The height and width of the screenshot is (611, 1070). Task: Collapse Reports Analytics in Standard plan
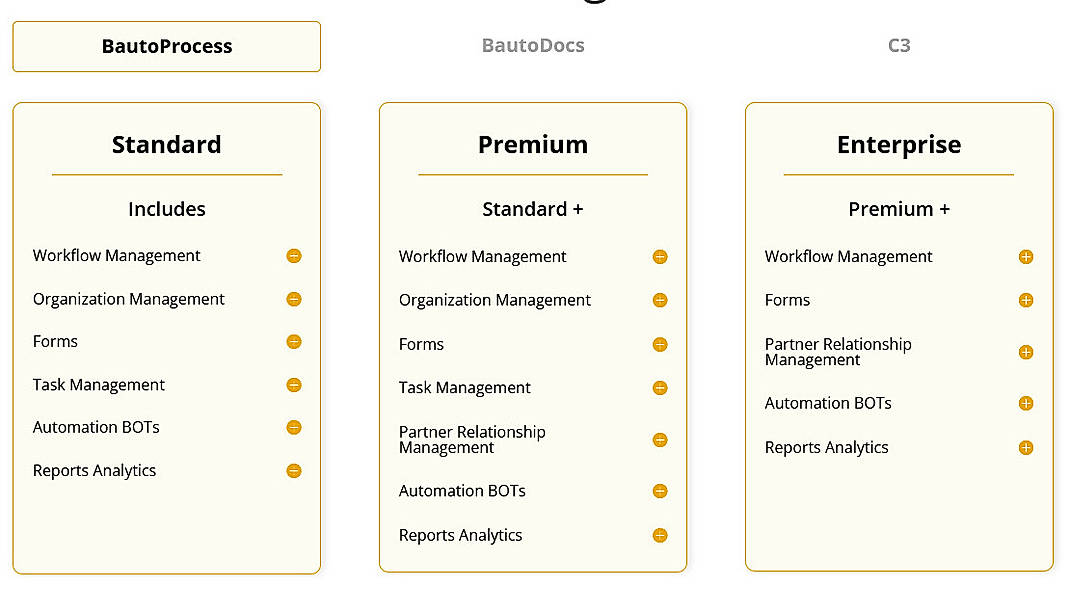point(293,470)
